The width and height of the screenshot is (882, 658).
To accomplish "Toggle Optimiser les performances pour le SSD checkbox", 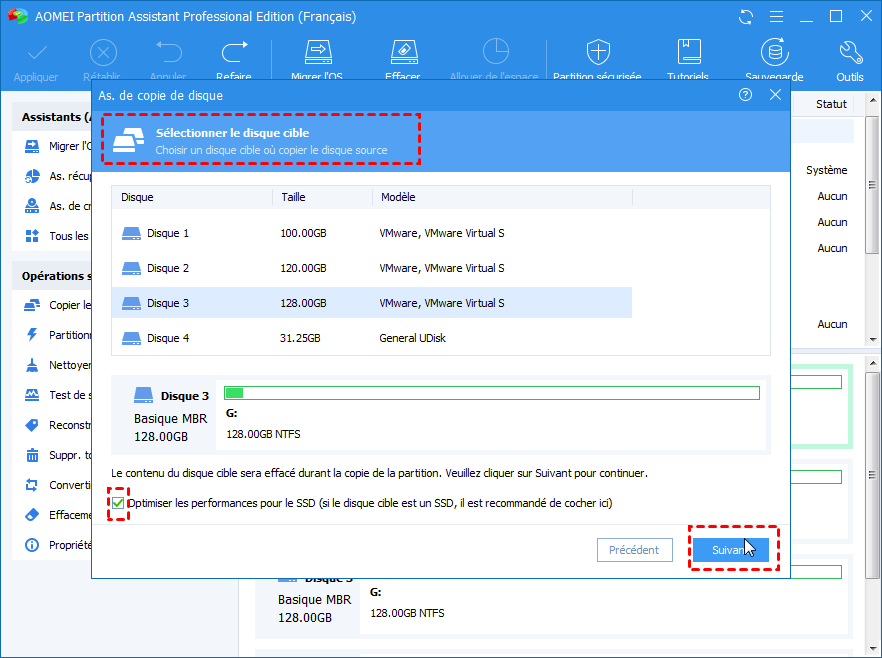I will coord(118,503).
